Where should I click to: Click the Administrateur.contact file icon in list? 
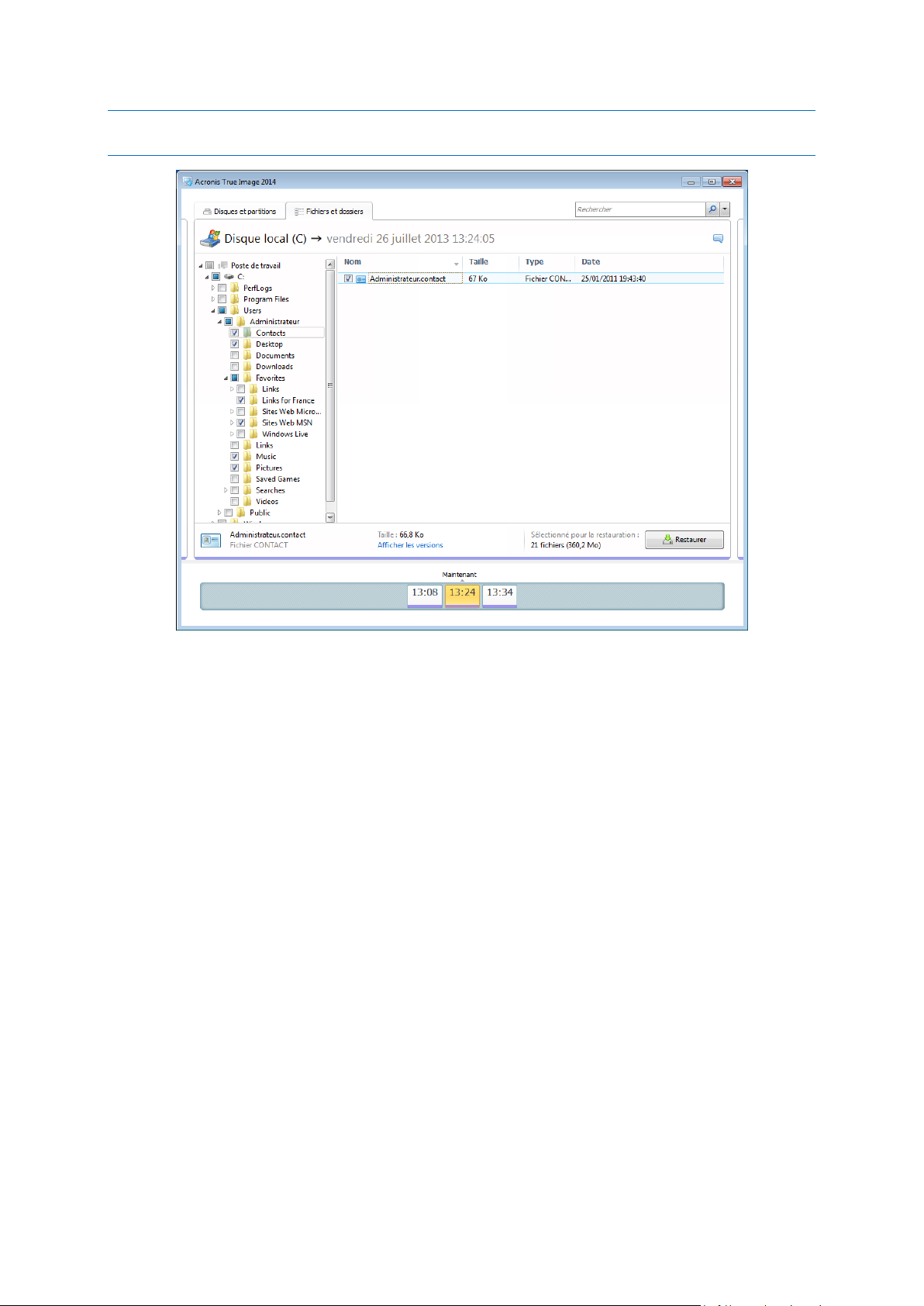pyautogui.click(x=361, y=278)
